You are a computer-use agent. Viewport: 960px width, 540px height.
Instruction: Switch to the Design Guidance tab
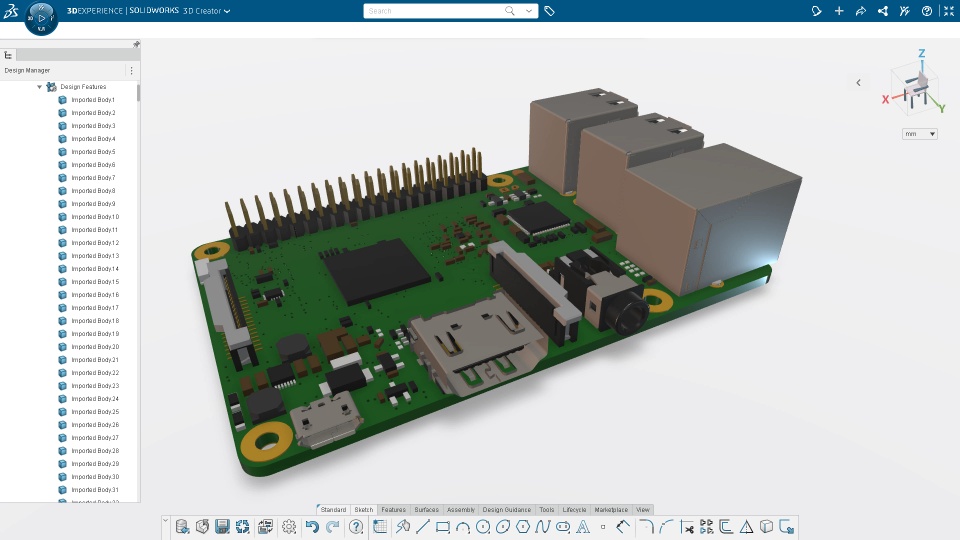coord(506,509)
